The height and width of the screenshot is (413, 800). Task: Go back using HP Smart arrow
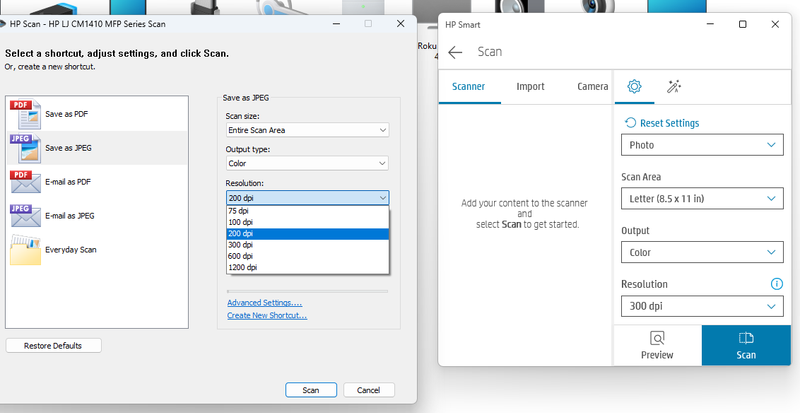455,52
